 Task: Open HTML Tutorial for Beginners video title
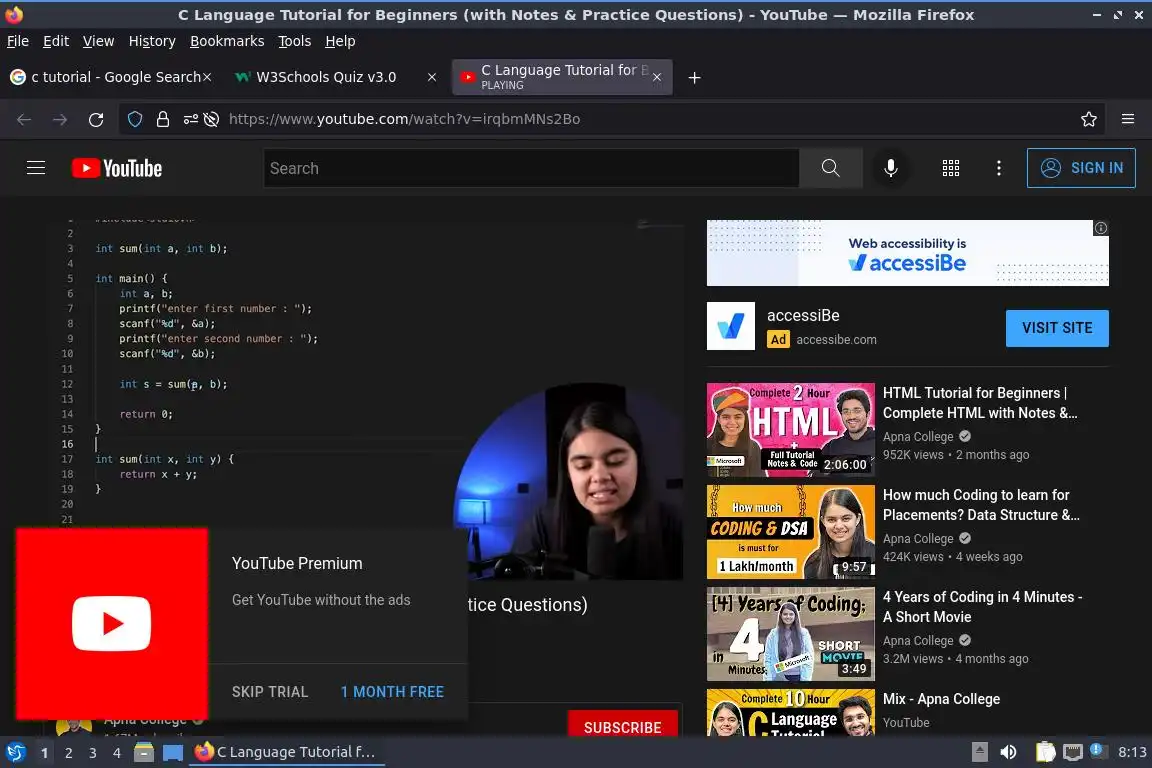[980, 403]
